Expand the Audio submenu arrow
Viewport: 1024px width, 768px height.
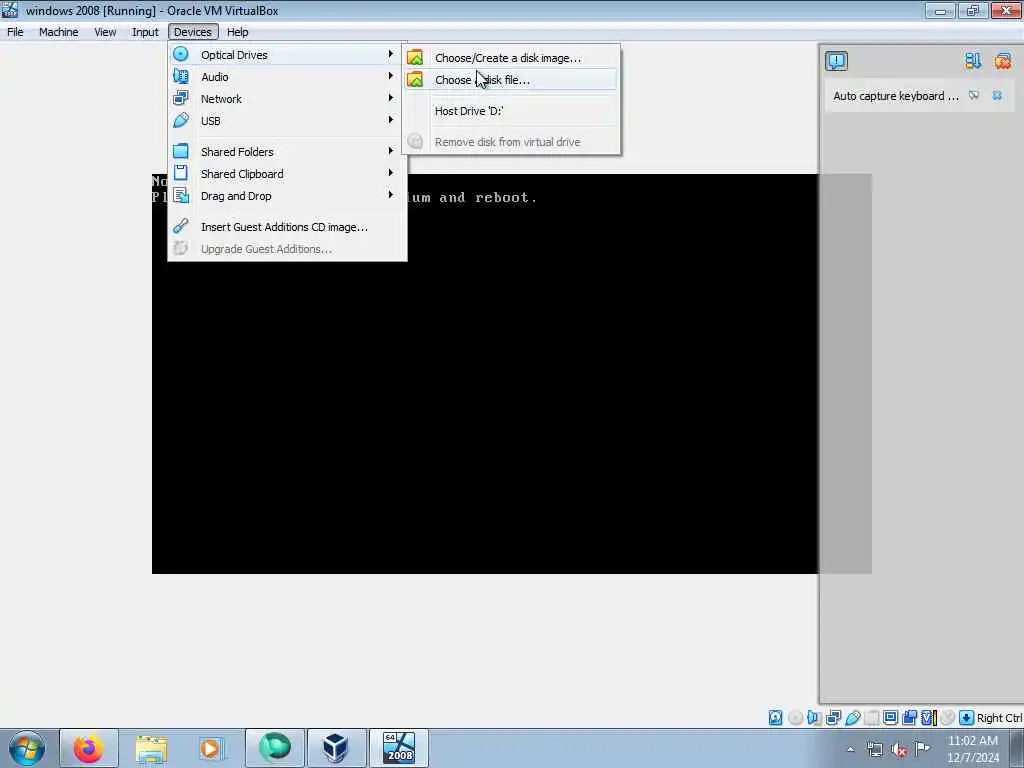[x=391, y=76]
